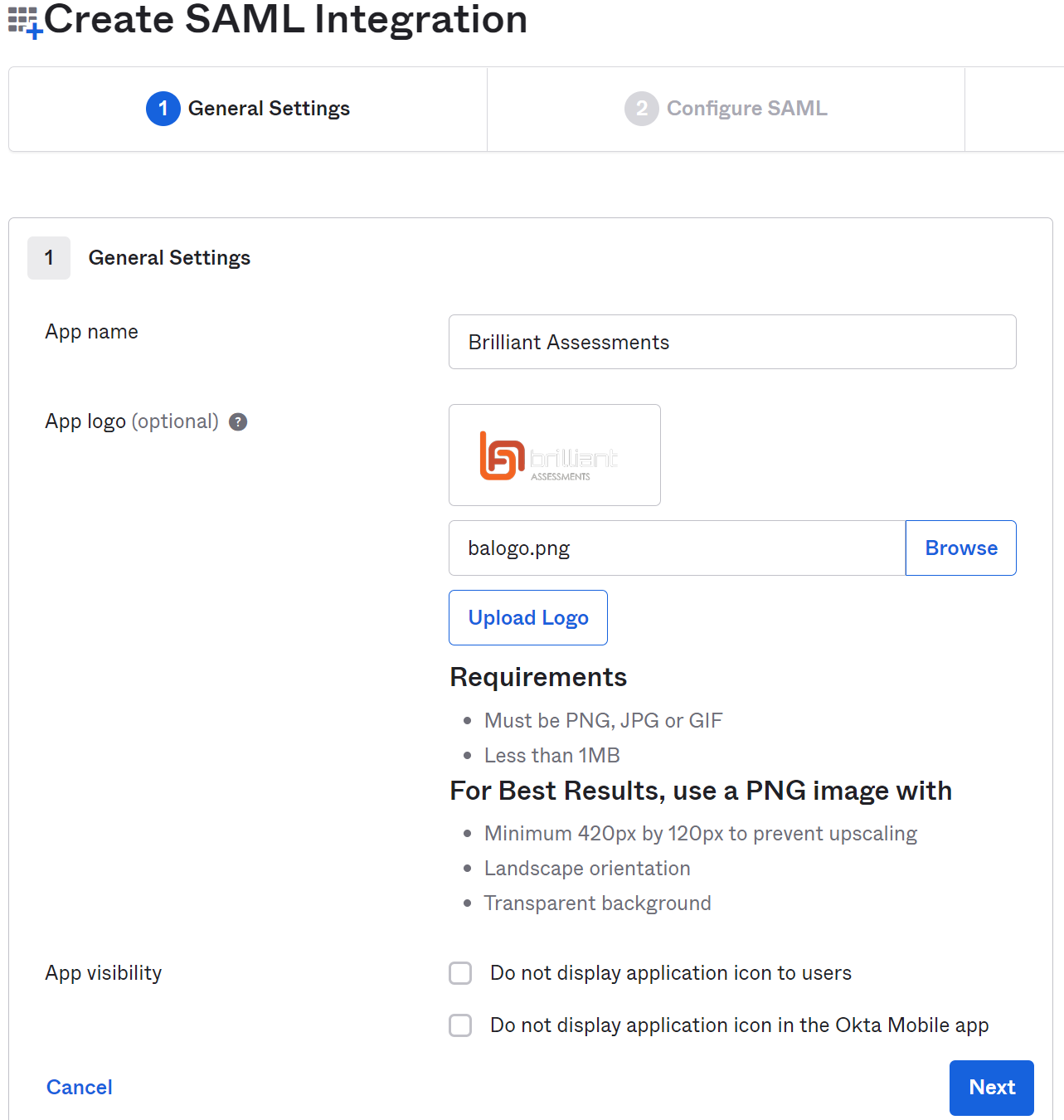Screen dimensions: 1064x1120
Task: Click the empty third segment of the wizard bar
Action: click(1014, 109)
